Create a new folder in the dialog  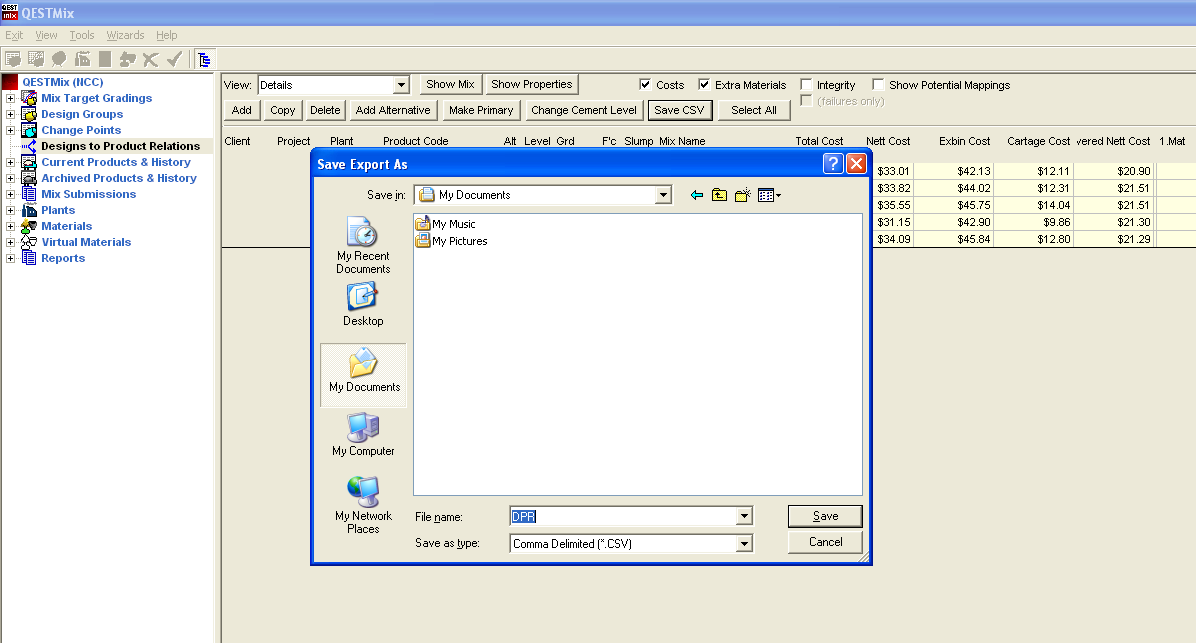pyautogui.click(x=742, y=195)
